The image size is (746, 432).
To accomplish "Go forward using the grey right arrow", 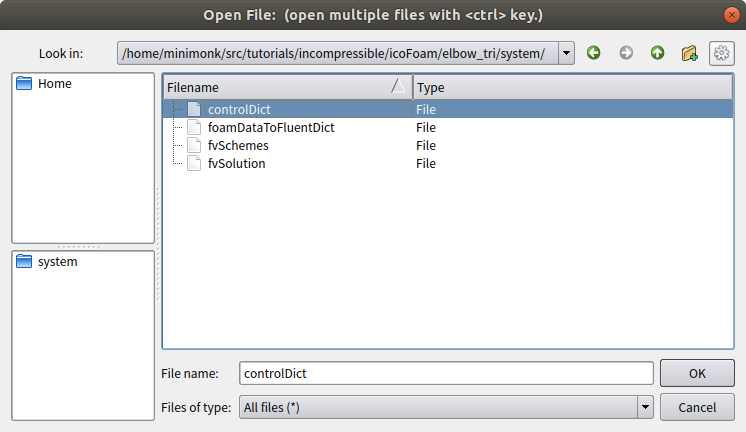I will (x=626, y=53).
